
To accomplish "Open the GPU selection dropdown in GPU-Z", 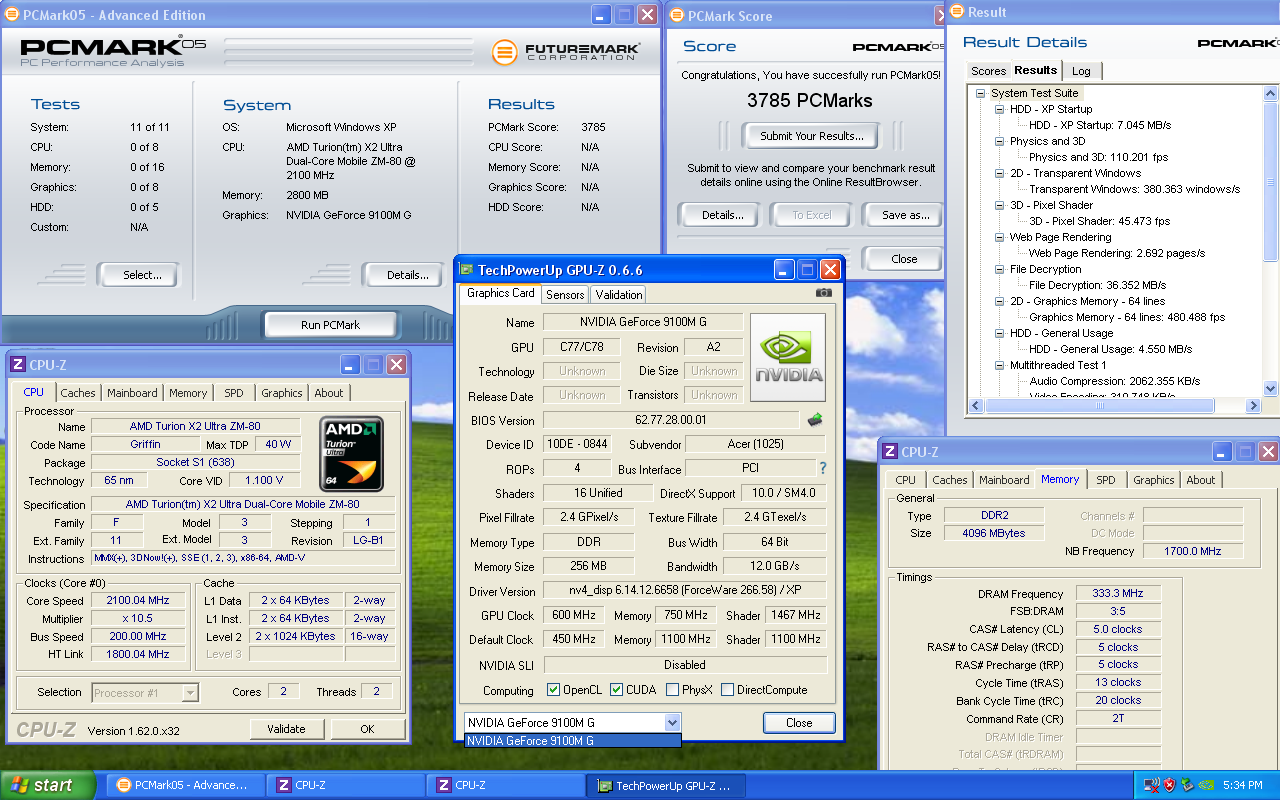I will pyautogui.click(x=672, y=722).
